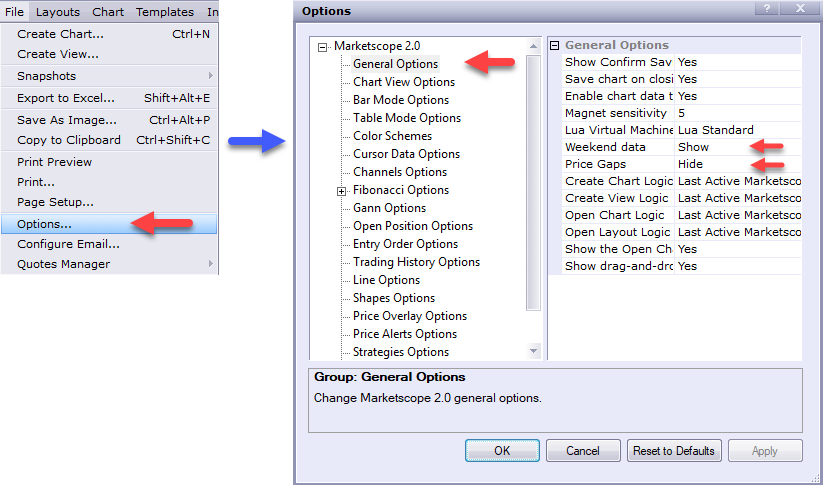This screenshot has height=485, width=823.
Task: Click the Create View Logic value
Action: (738, 198)
